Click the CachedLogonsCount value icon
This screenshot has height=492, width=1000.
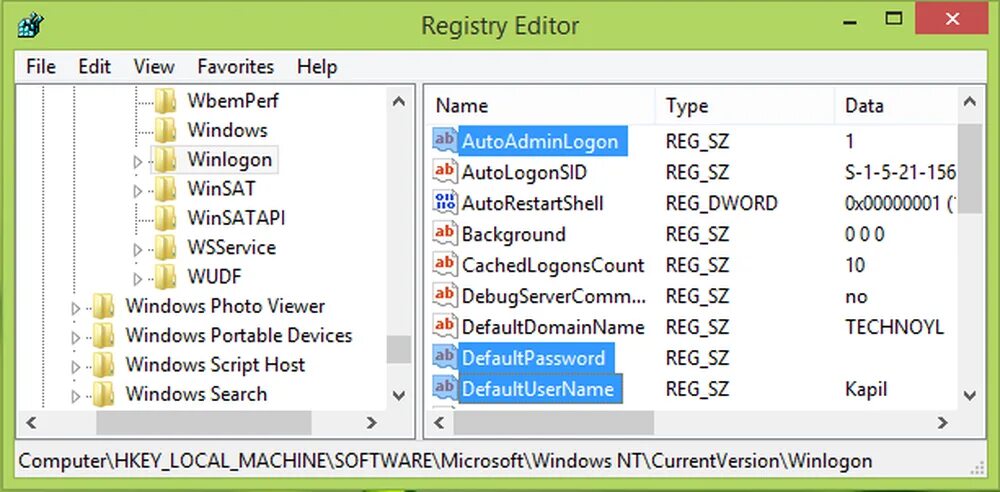coord(445,265)
